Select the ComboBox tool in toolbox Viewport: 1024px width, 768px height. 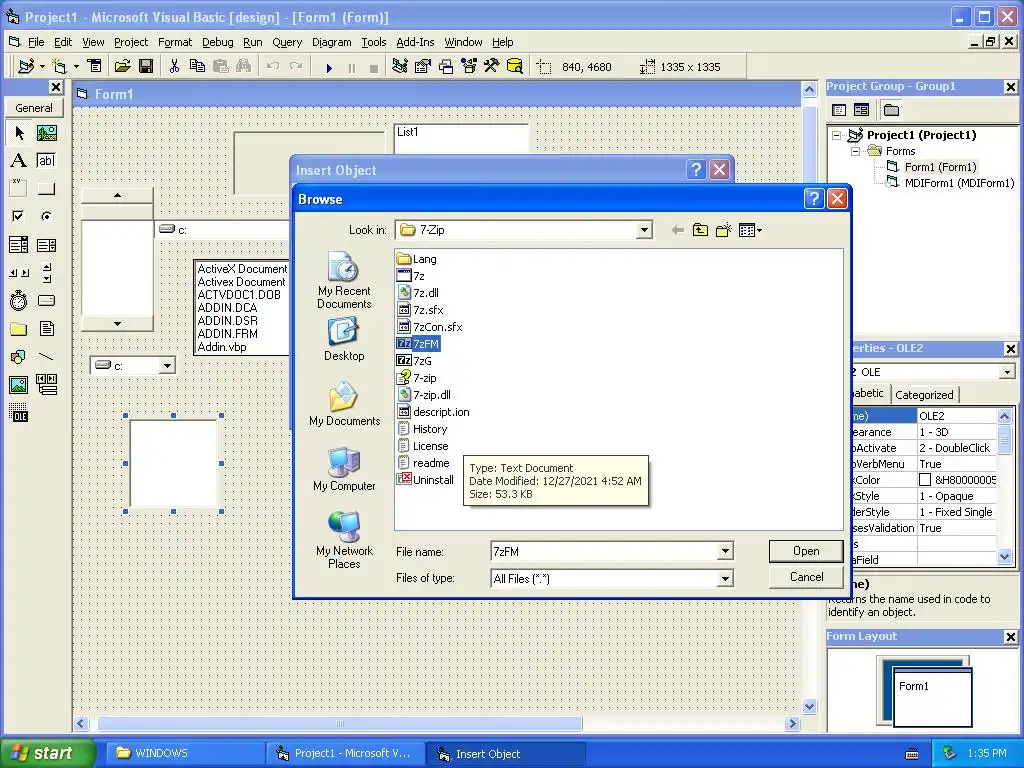pos(19,245)
